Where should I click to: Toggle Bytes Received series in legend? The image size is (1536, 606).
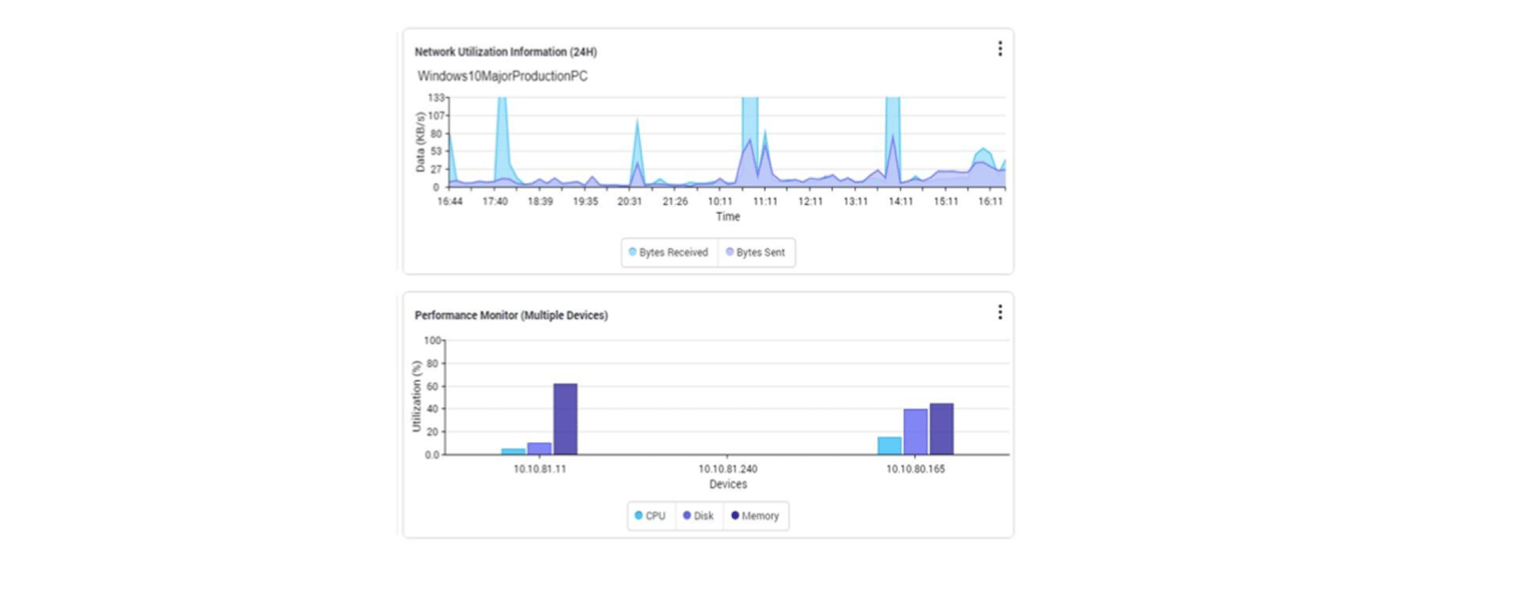pyautogui.click(x=668, y=253)
